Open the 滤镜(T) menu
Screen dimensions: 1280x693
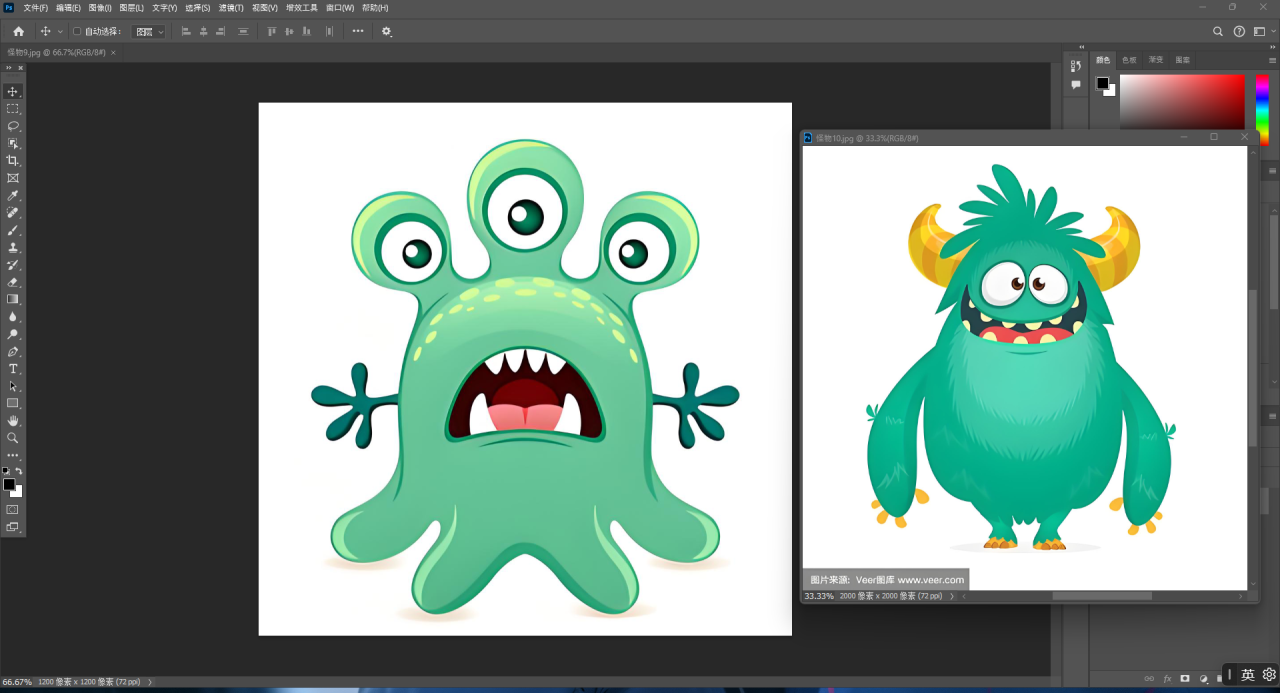(x=232, y=8)
